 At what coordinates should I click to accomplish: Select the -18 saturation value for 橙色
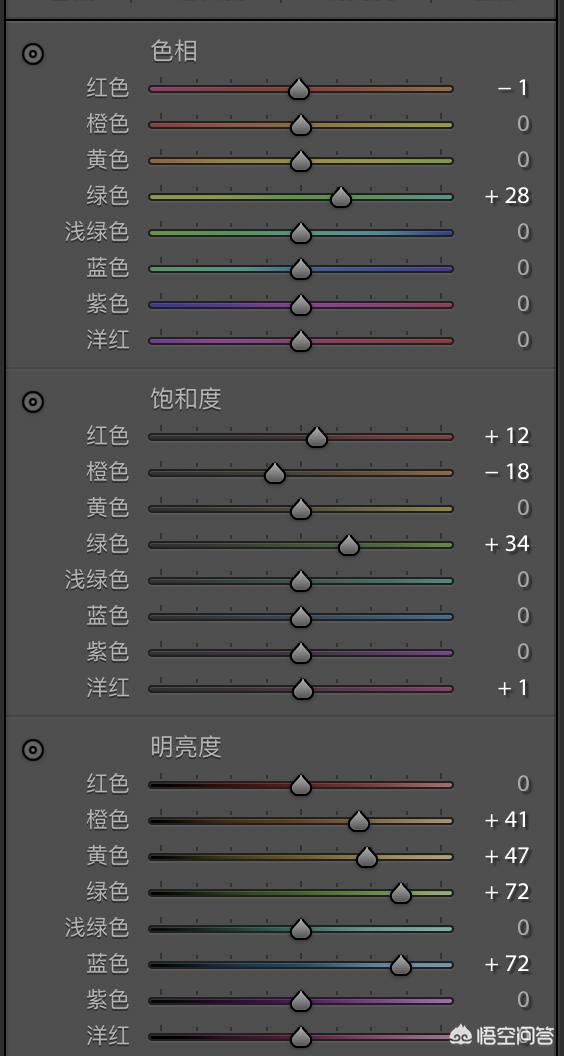pyautogui.click(x=507, y=472)
